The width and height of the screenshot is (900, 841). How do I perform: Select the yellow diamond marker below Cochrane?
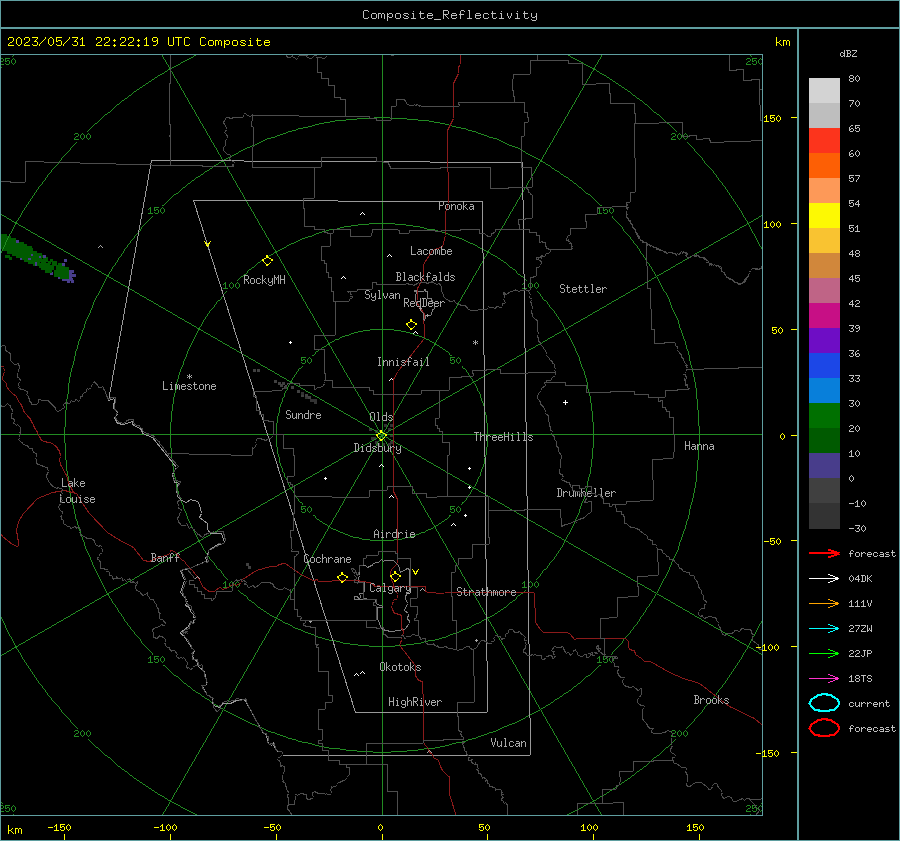tap(342, 577)
